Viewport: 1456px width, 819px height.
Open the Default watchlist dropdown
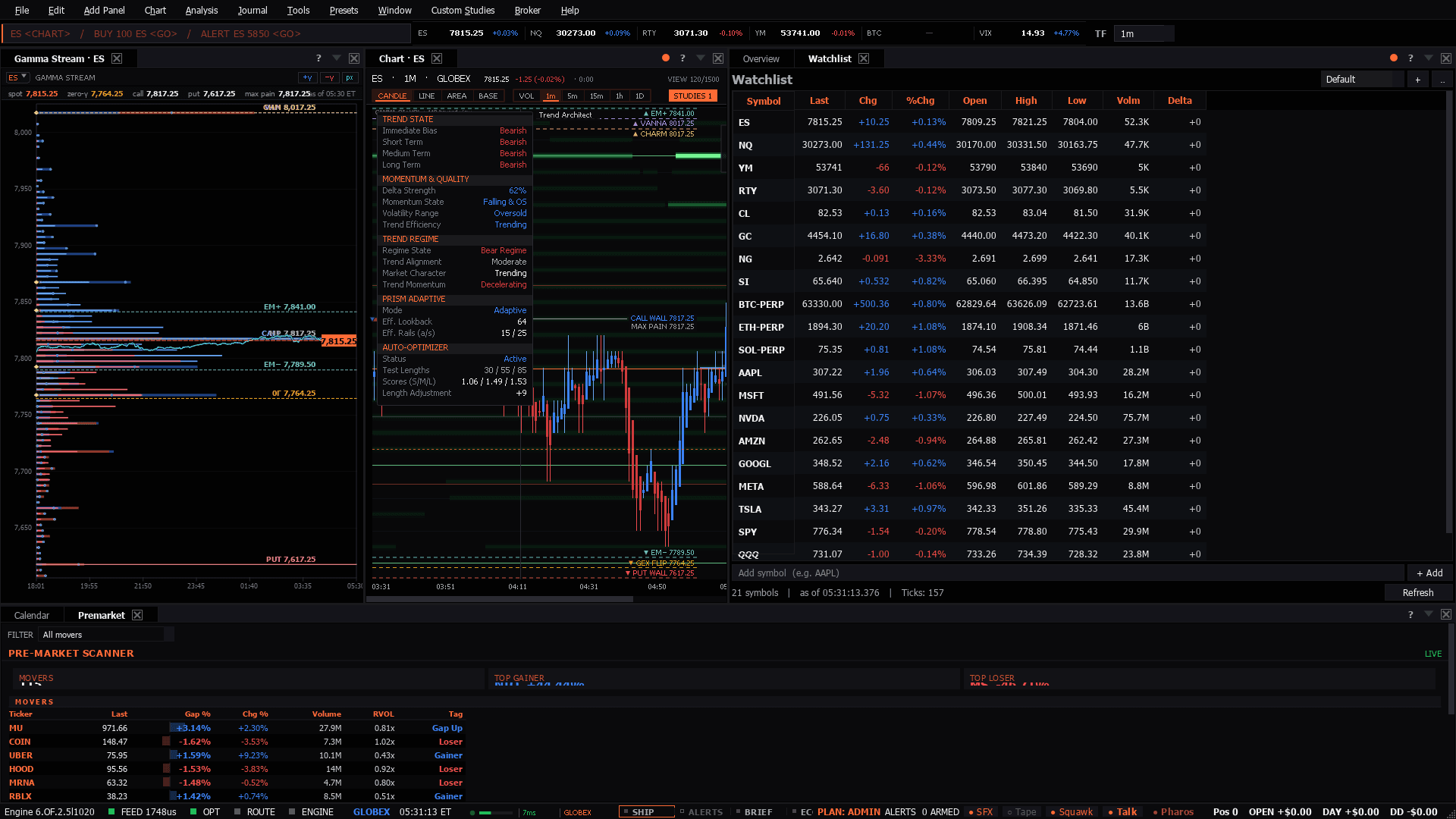coord(1362,80)
